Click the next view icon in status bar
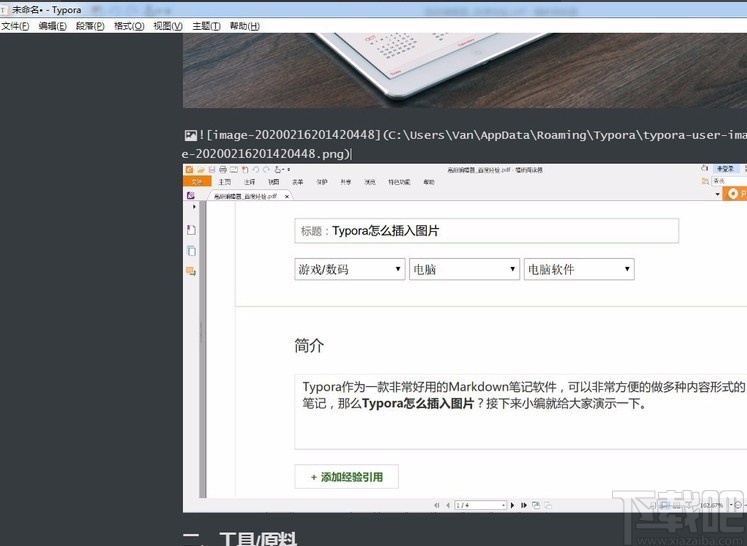Viewport: 747px width, 546px height. (548, 505)
